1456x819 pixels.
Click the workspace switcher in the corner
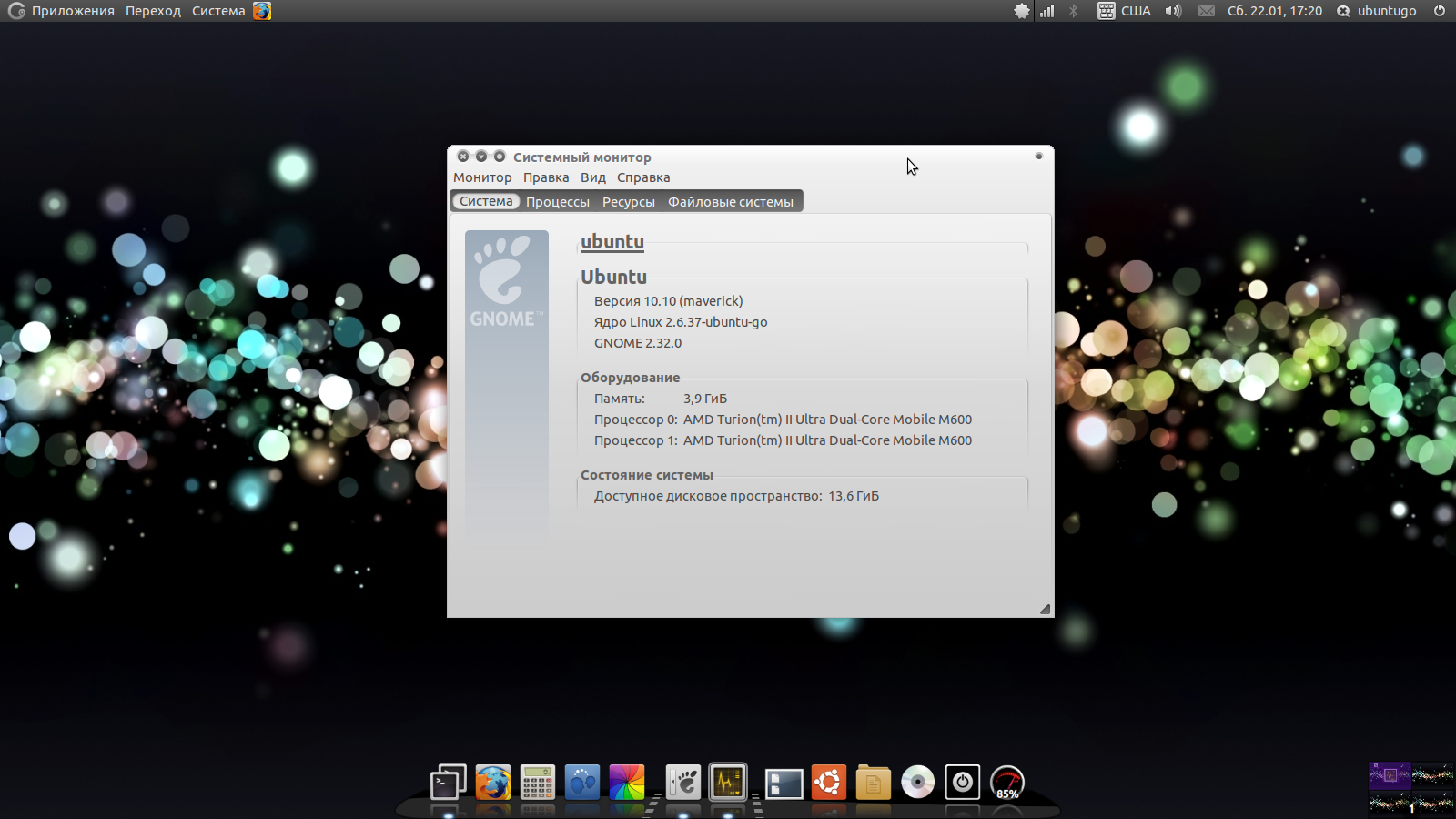tap(1411, 788)
